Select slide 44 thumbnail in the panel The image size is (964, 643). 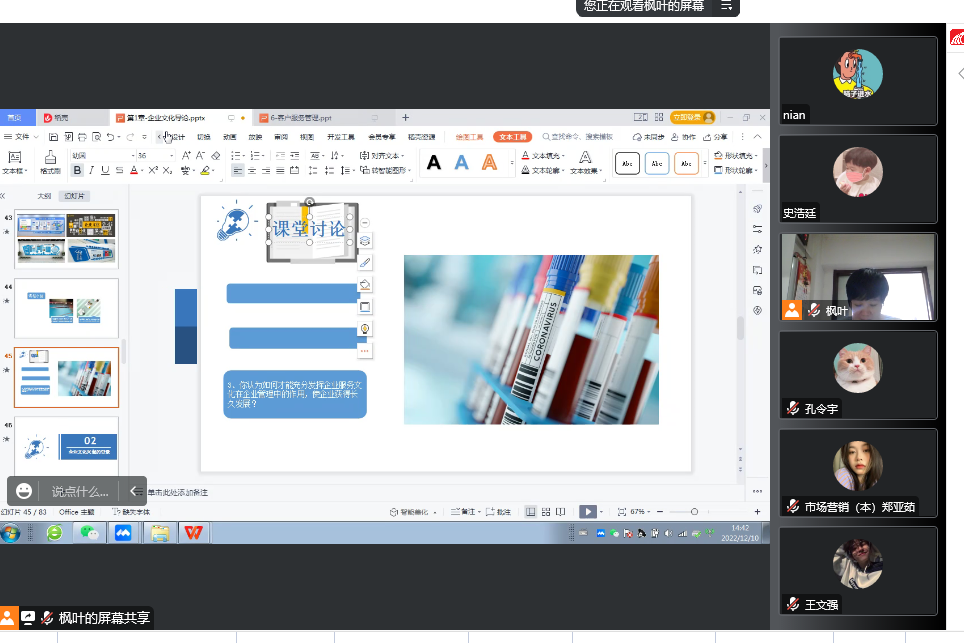tap(66, 308)
